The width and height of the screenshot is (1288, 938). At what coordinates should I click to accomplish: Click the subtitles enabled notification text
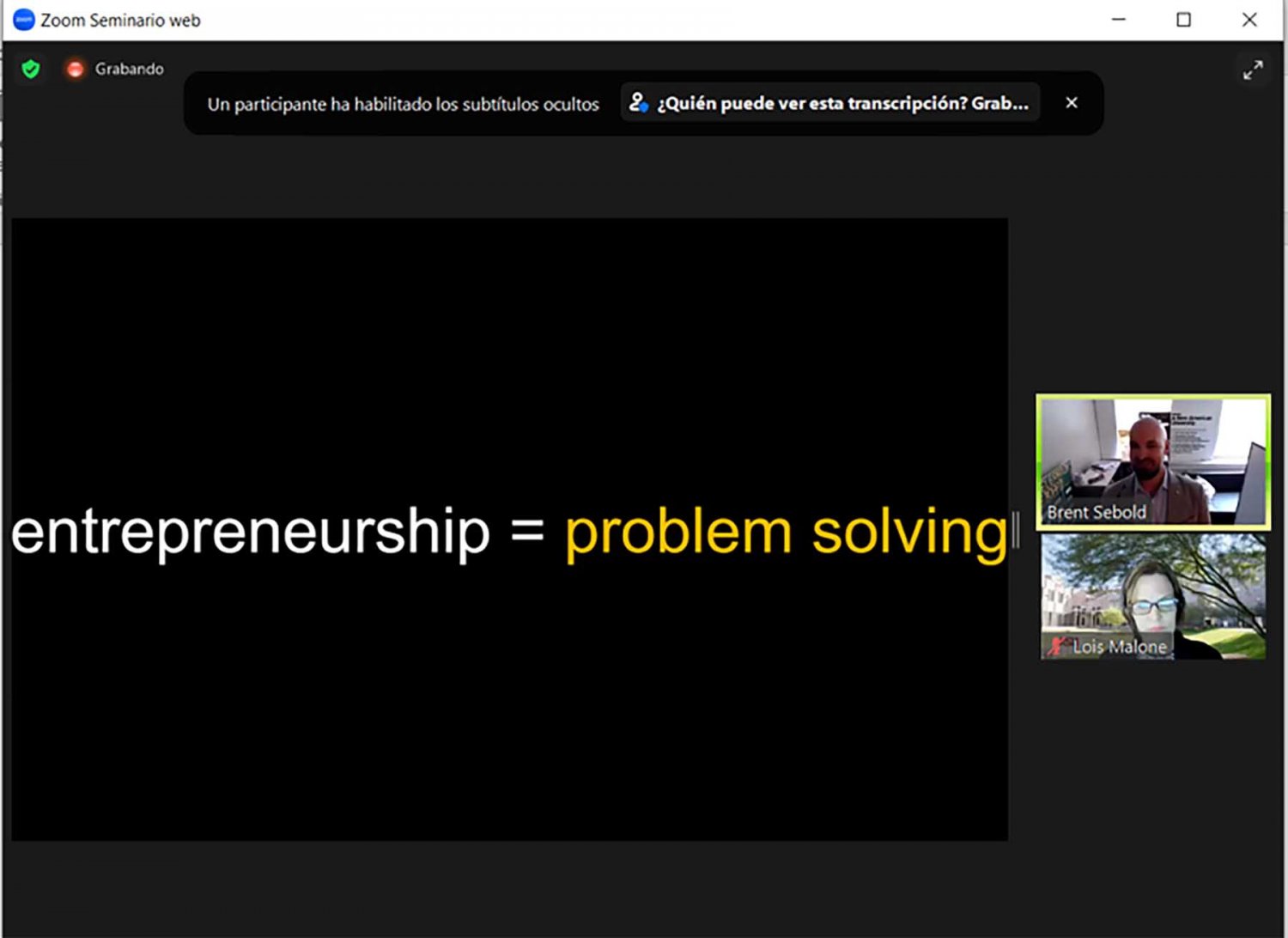pos(403,104)
